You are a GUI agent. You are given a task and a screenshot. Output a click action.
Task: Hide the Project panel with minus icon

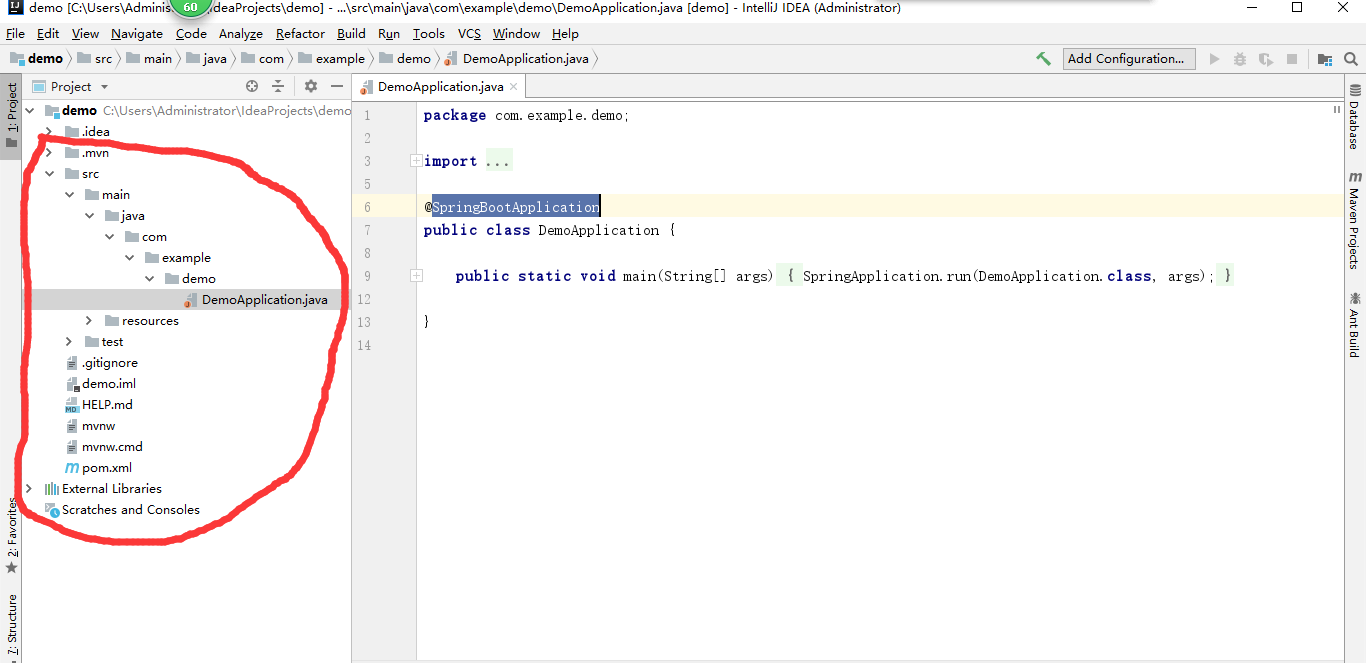coord(337,87)
